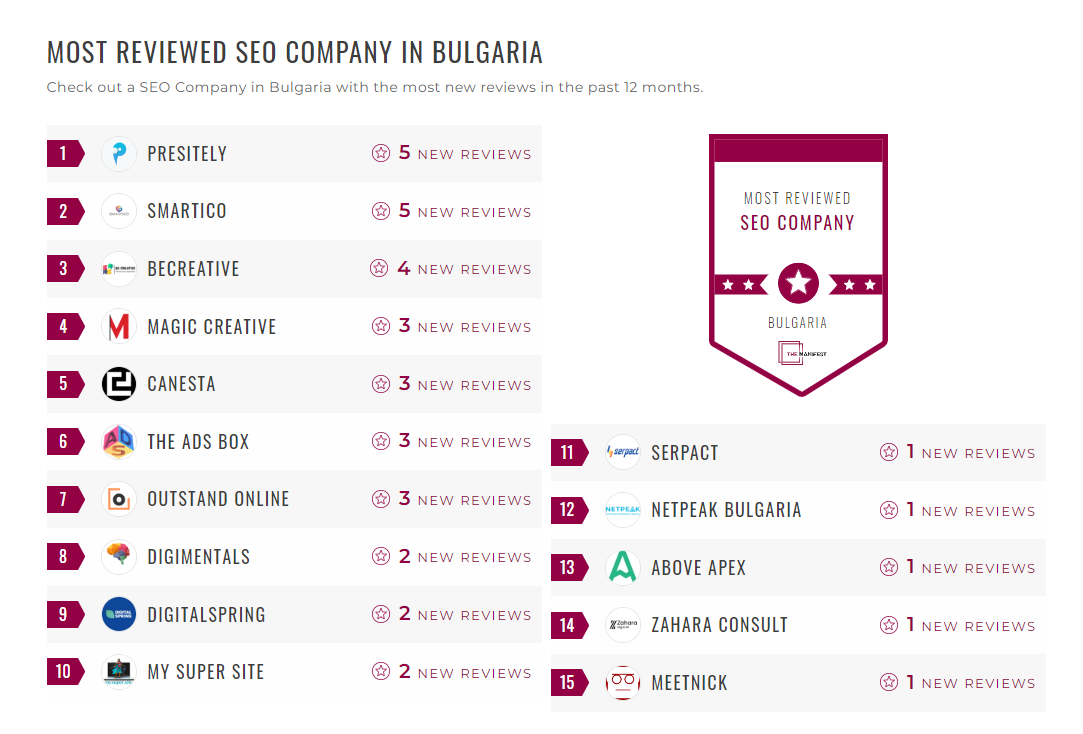
Task: Click the Most Reviewed SEO Company badge
Action: 798,265
